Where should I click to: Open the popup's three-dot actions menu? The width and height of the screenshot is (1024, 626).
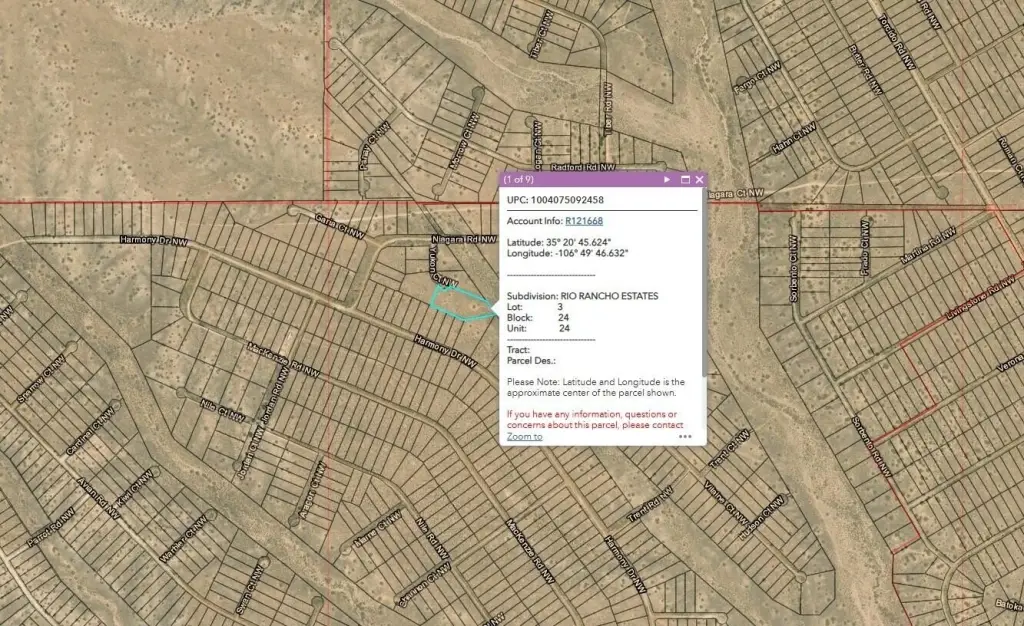click(685, 436)
